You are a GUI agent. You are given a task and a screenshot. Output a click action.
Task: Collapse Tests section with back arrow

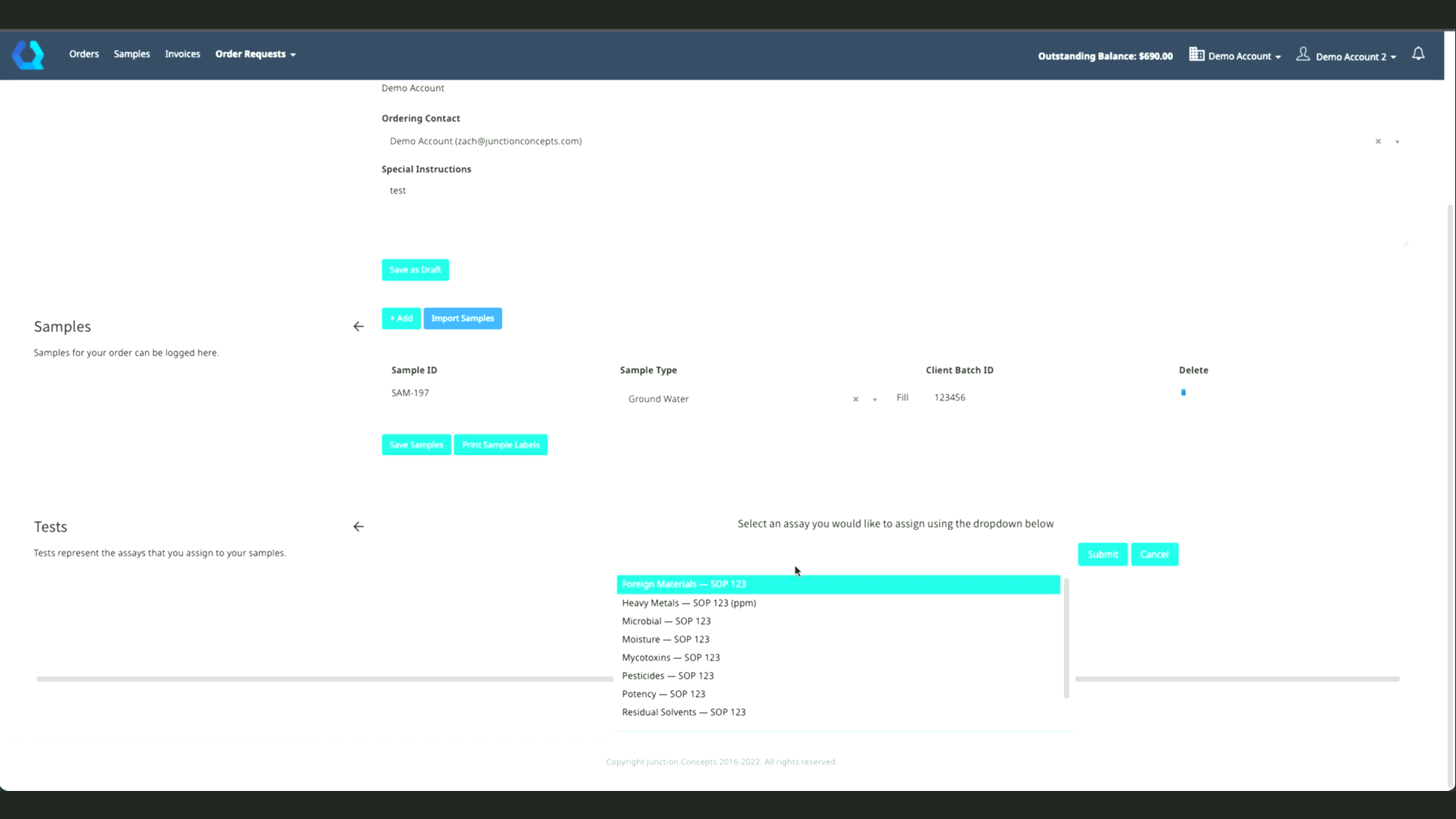[359, 527]
